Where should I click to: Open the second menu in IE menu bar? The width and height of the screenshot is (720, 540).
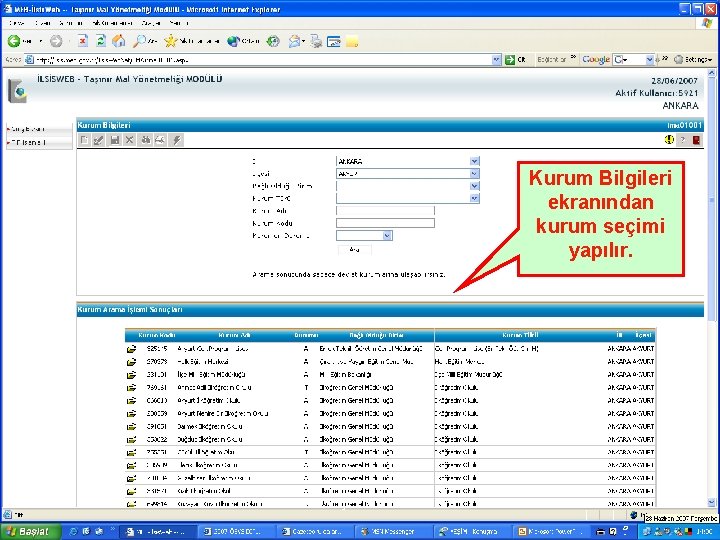pyautogui.click(x=43, y=22)
